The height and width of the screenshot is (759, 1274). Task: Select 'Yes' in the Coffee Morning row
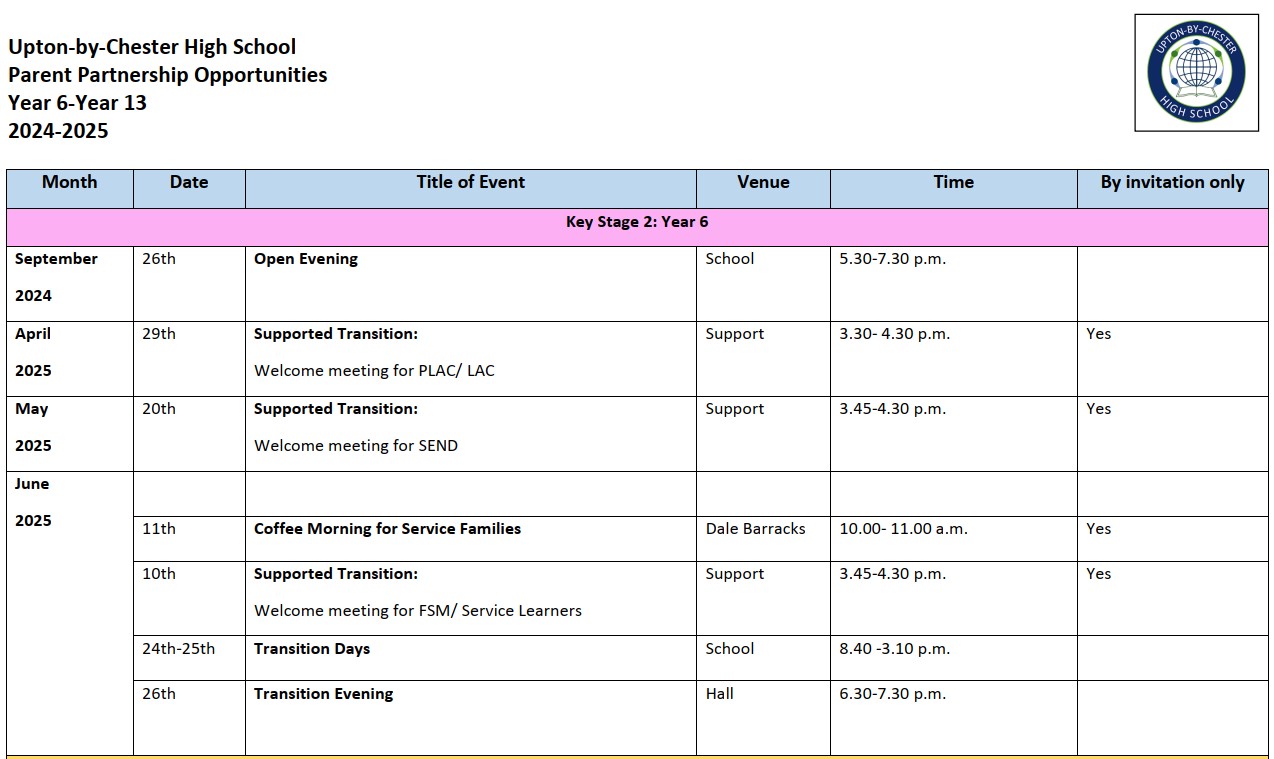[1099, 529]
